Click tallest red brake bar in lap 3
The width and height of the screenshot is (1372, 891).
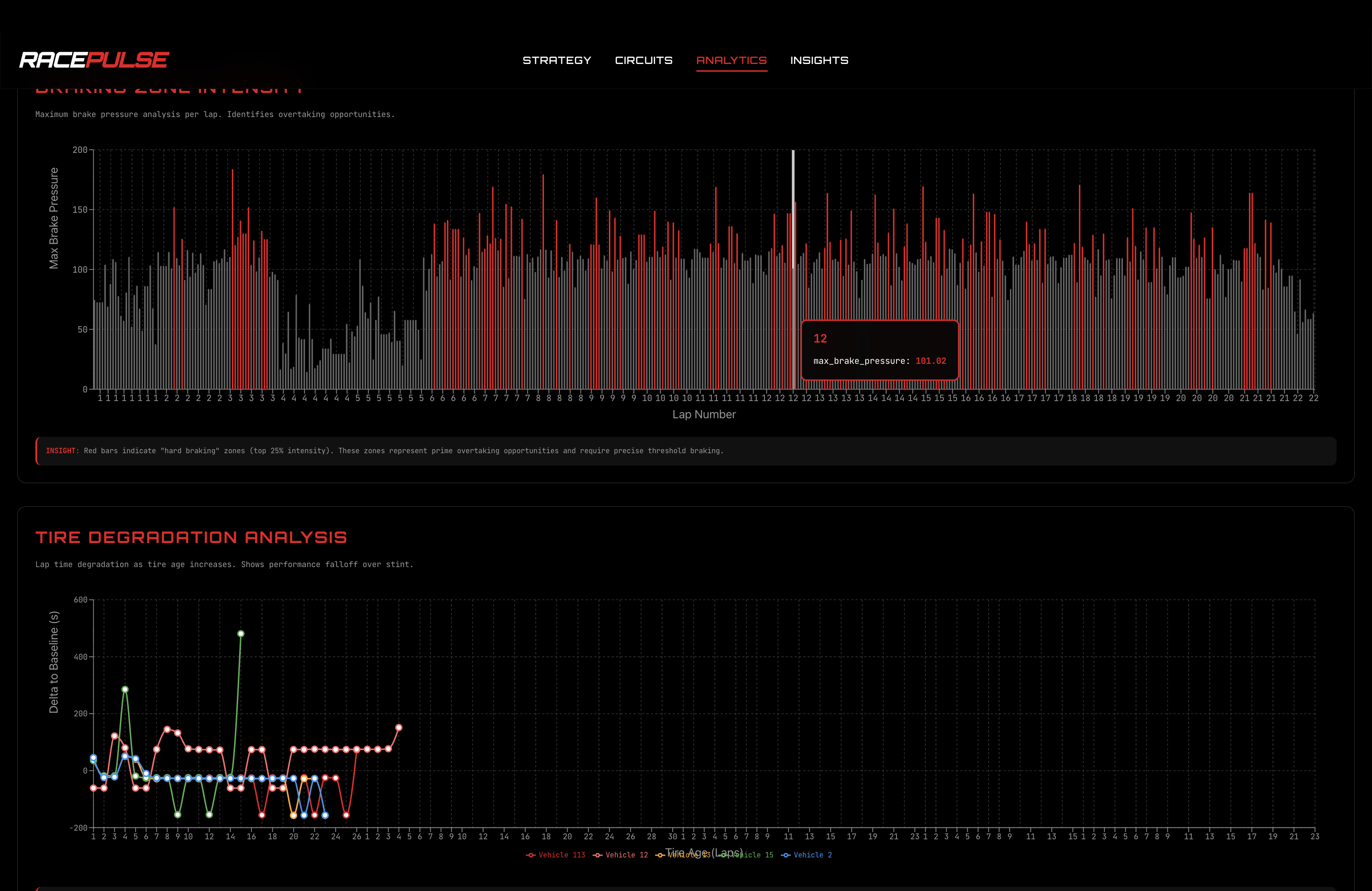(232, 277)
